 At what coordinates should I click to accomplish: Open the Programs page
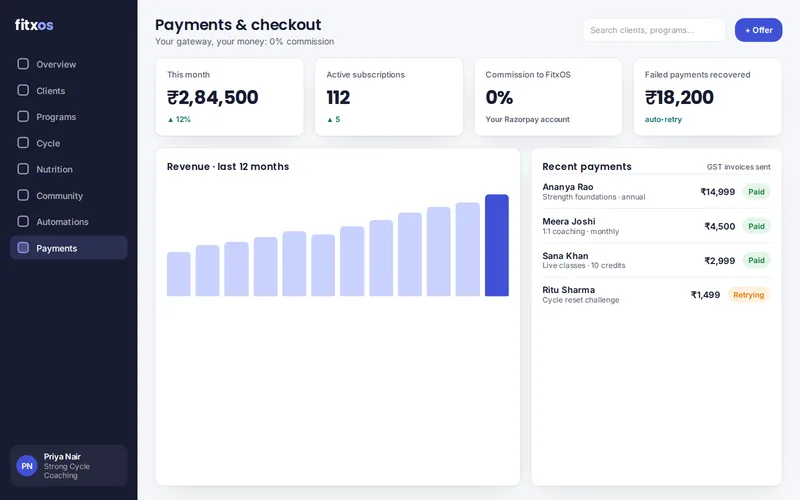[68, 117]
